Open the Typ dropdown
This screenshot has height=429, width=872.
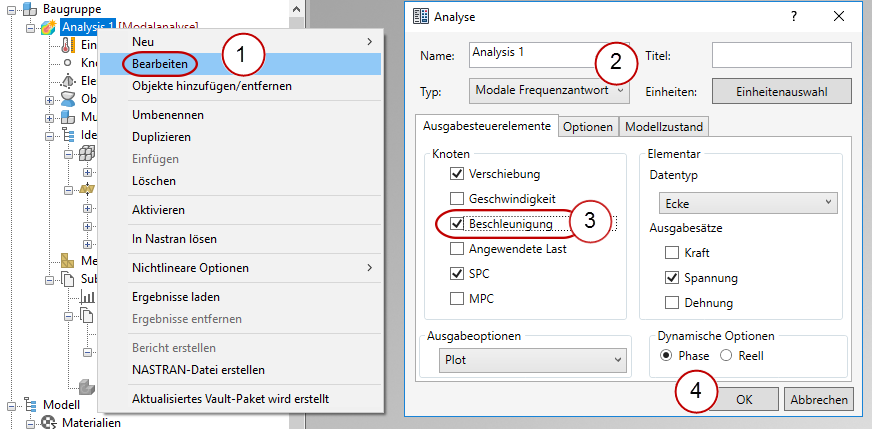(x=549, y=91)
